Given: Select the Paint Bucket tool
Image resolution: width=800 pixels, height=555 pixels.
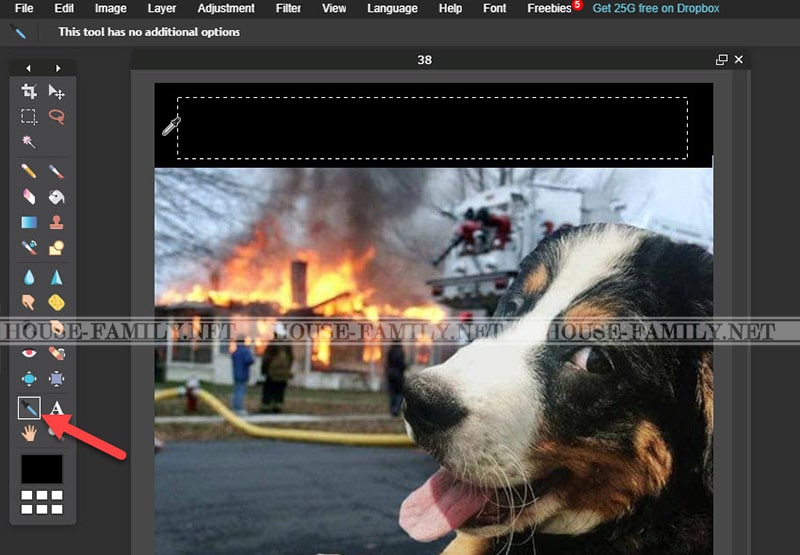Looking at the screenshot, I should coord(56,197).
